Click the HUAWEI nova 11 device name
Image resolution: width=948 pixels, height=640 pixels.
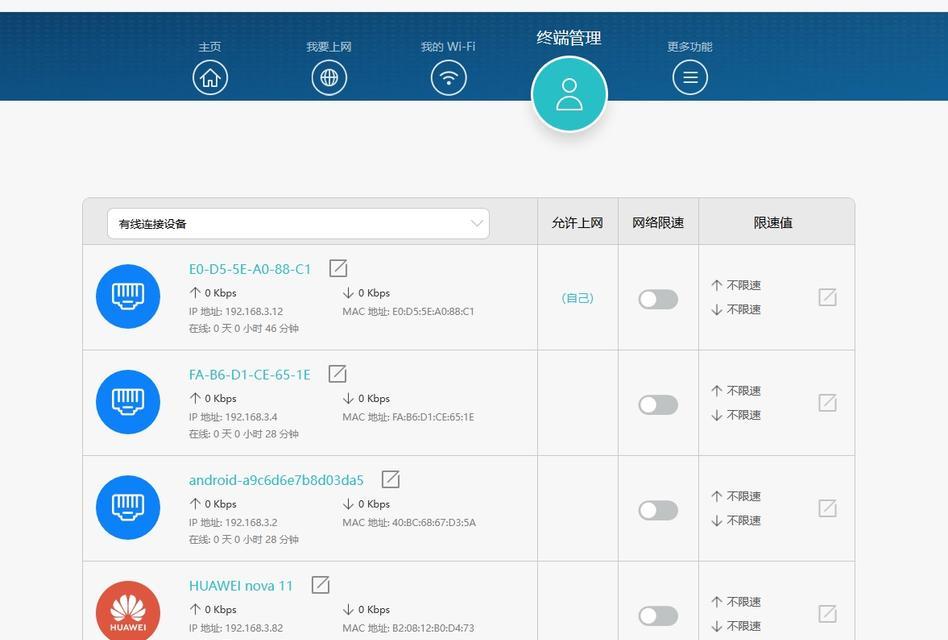point(241,586)
